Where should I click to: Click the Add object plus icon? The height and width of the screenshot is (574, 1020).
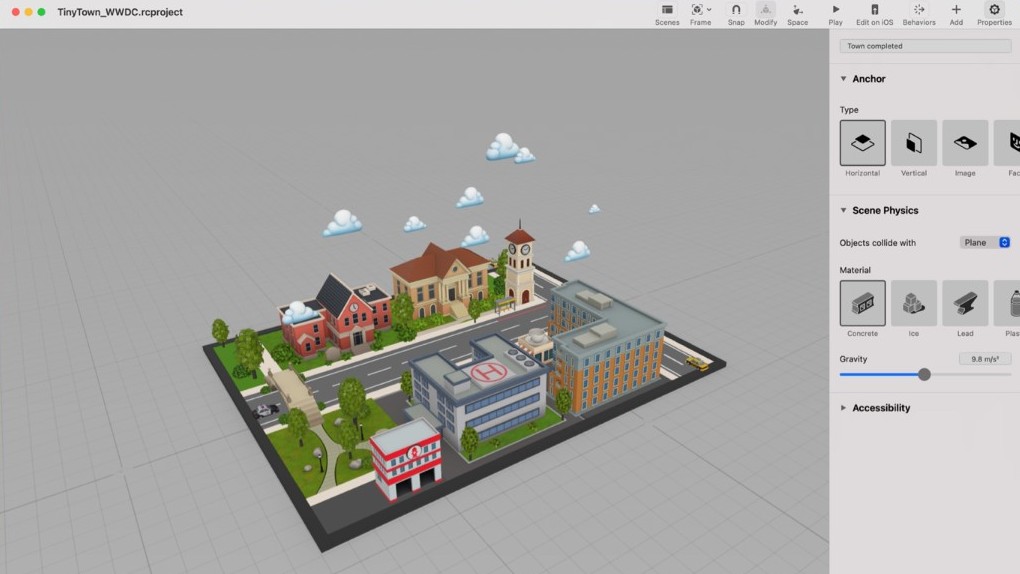click(x=956, y=10)
